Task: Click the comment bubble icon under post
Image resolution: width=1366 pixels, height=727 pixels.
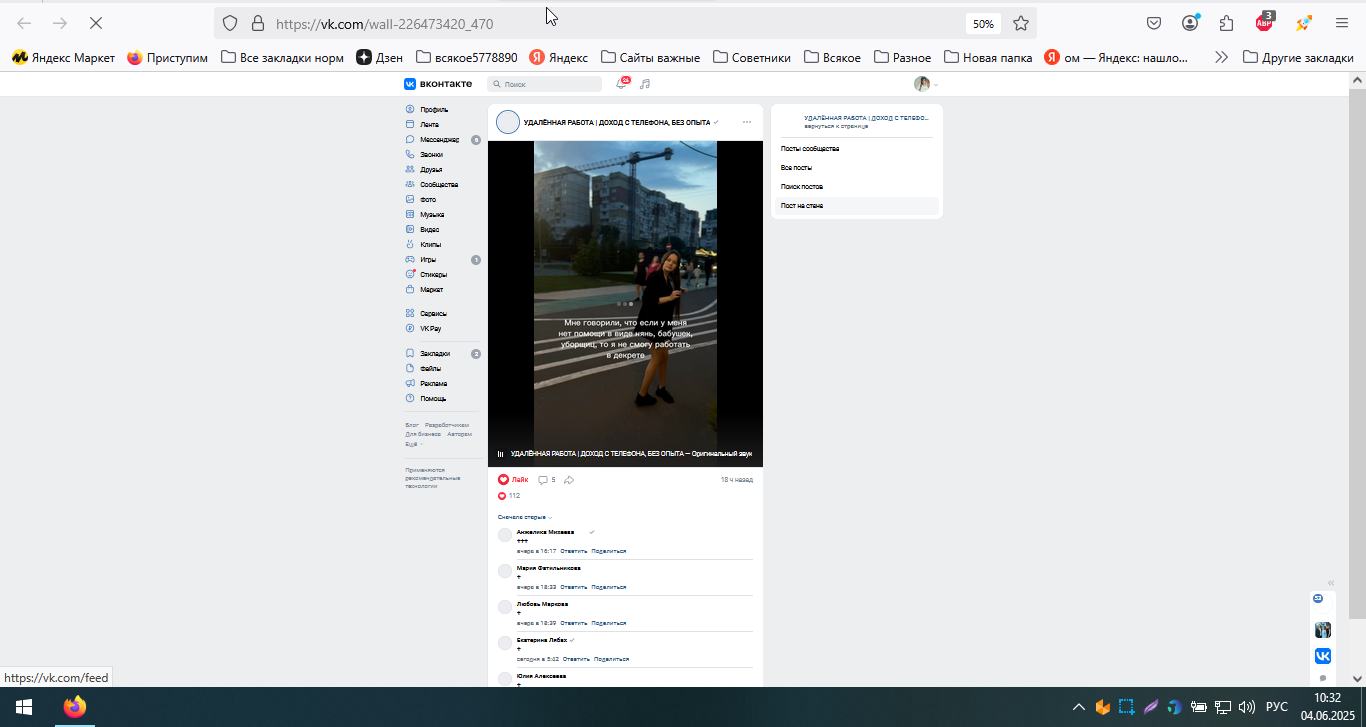Action: pyautogui.click(x=543, y=480)
